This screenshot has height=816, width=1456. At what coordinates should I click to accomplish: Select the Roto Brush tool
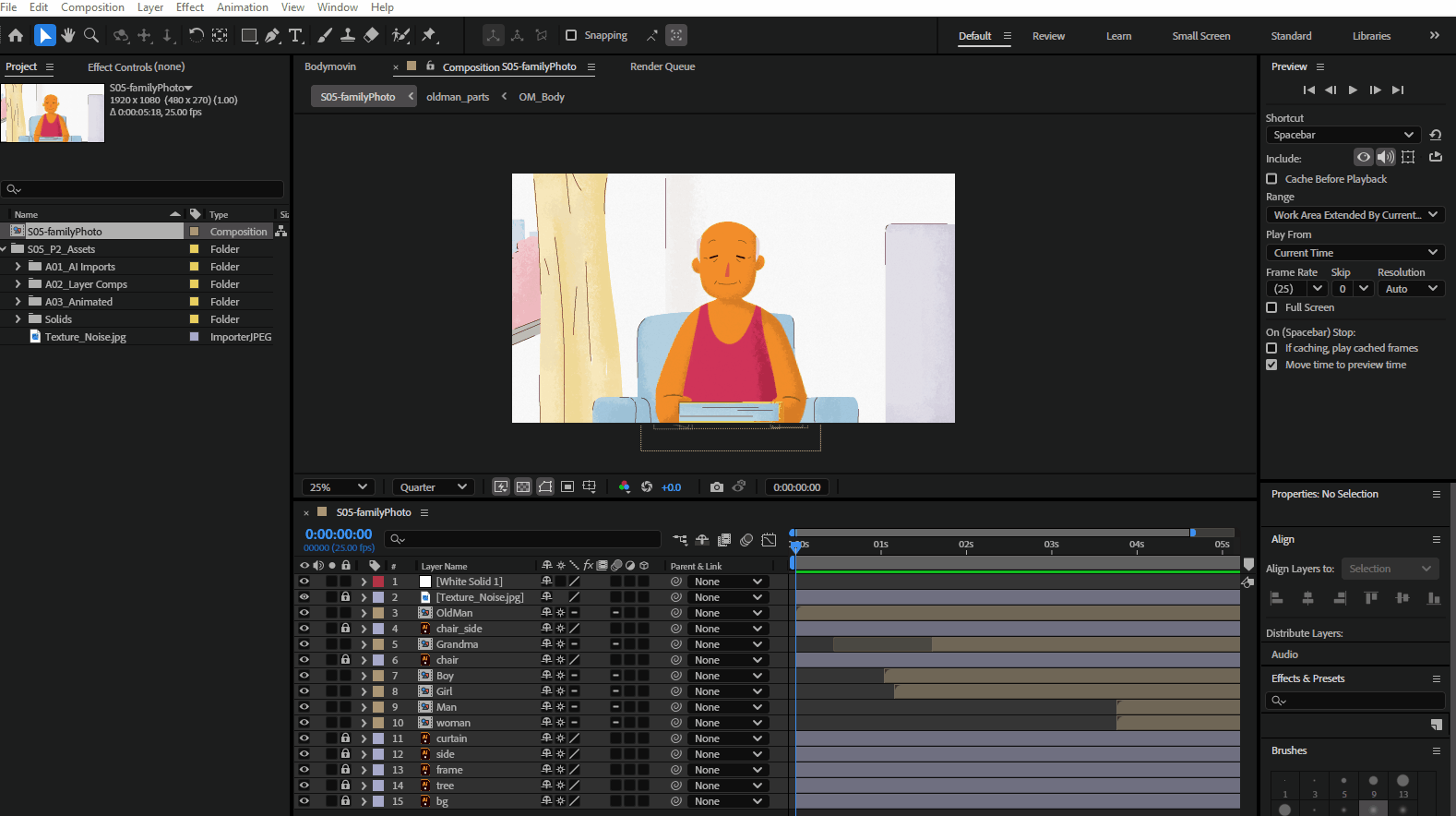tap(400, 35)
